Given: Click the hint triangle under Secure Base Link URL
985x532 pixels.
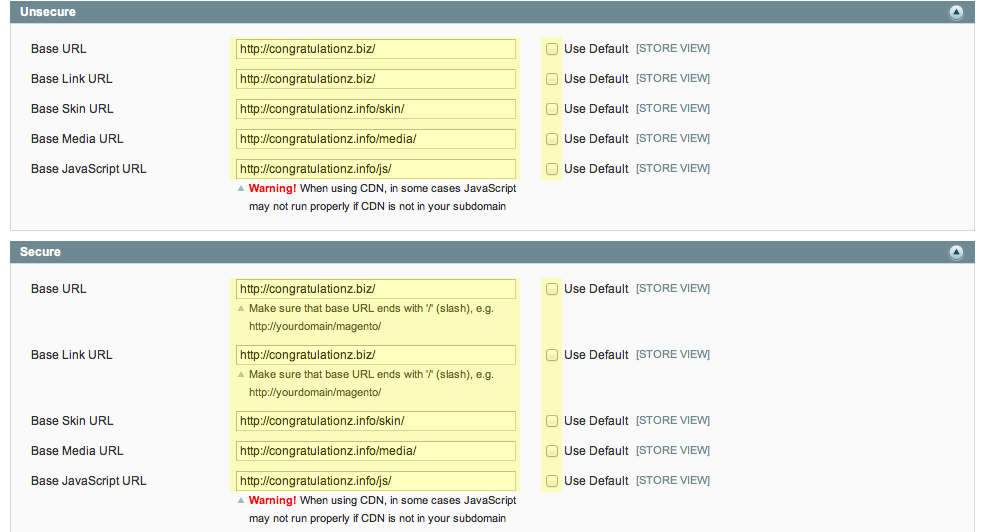Looking at the screenshot, I should (241, 374).
